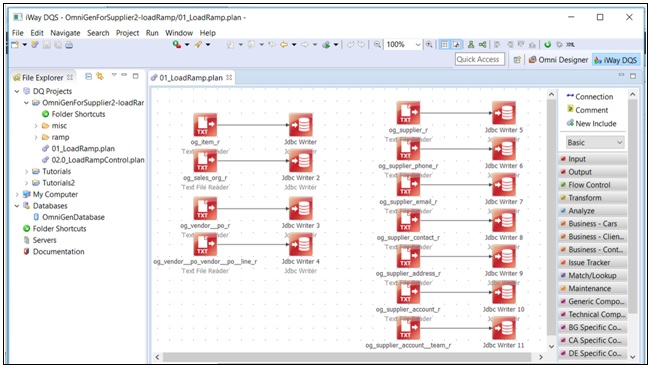
Task: Open the File menu
Action: tap(17, 33)
